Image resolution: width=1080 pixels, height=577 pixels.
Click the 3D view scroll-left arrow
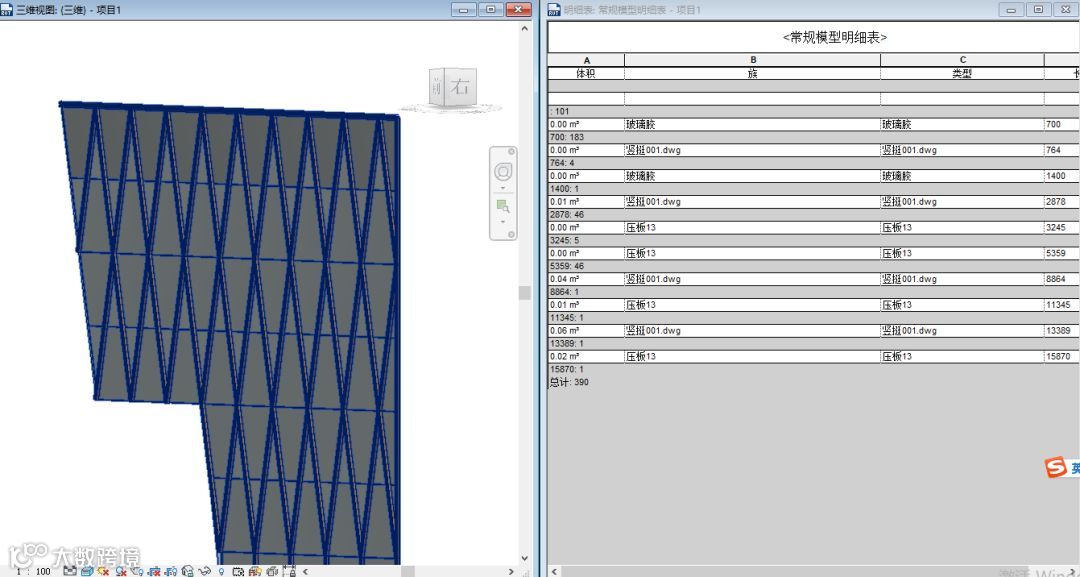click(x=305, y=571)
